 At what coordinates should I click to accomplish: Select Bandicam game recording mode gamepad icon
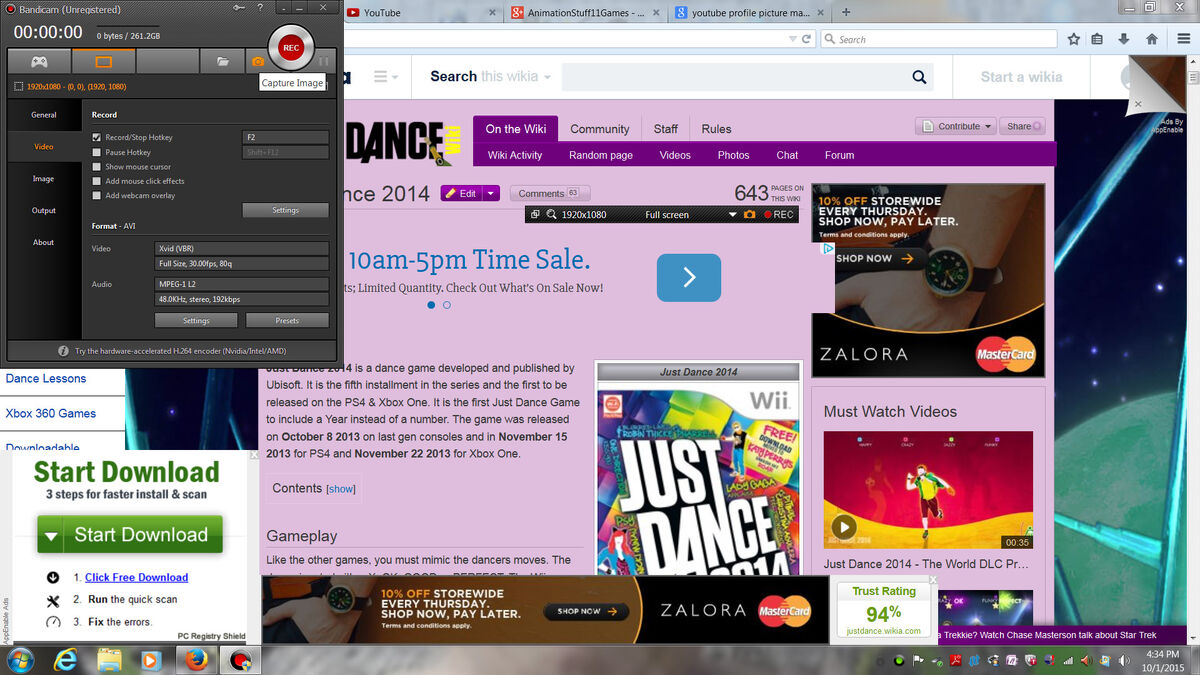point(39,62)
